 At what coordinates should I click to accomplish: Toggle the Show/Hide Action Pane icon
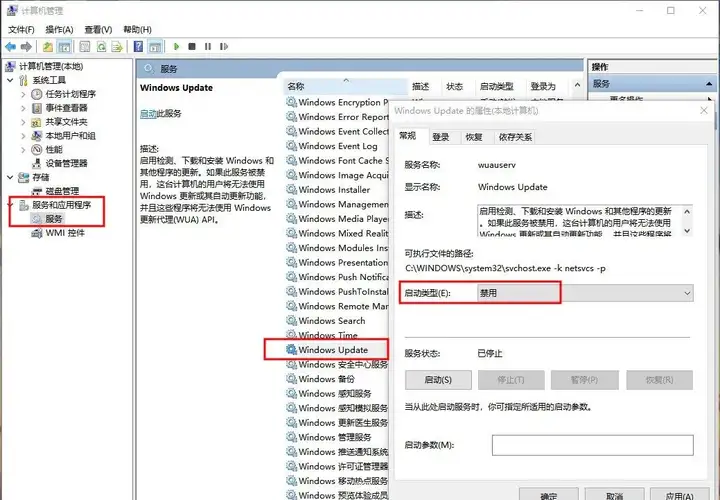click(155, 46)
